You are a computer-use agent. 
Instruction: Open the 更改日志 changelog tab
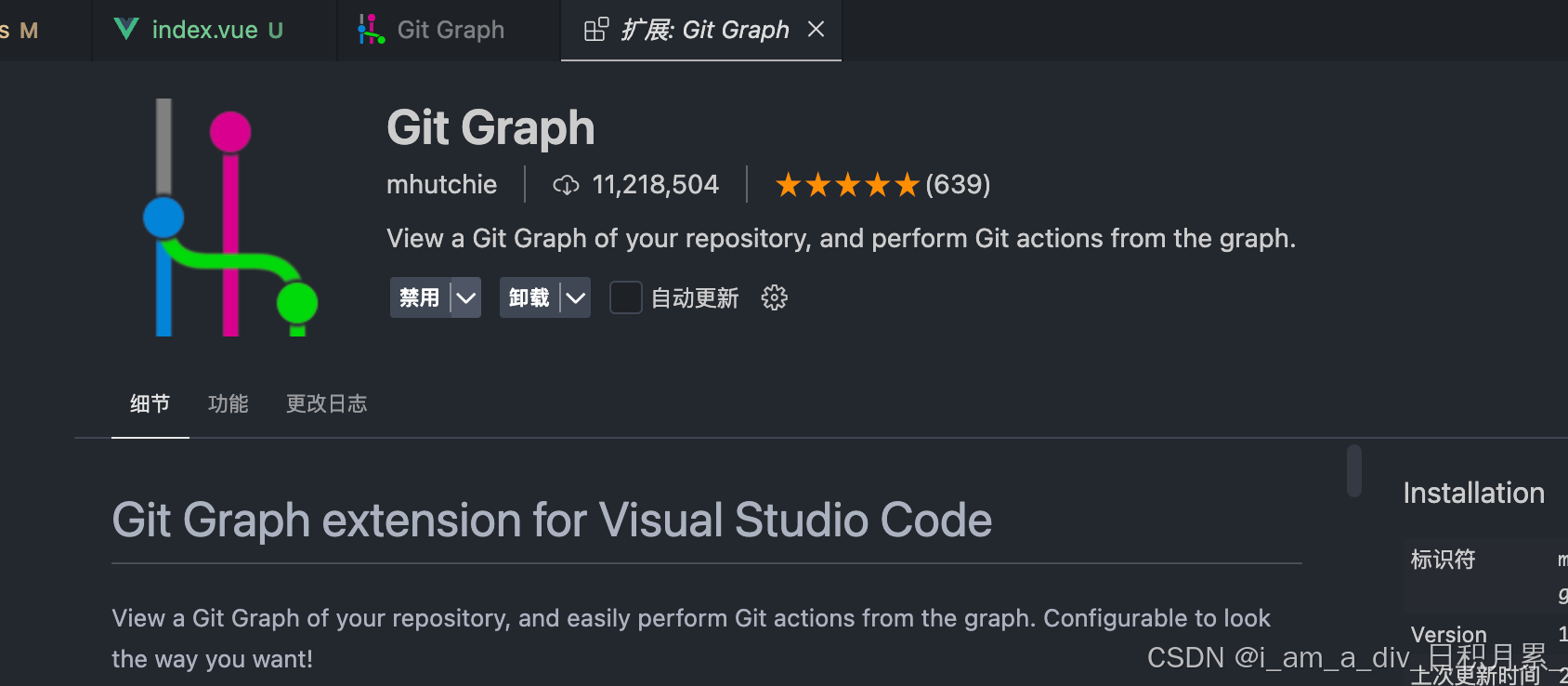[x=326, y=403]
